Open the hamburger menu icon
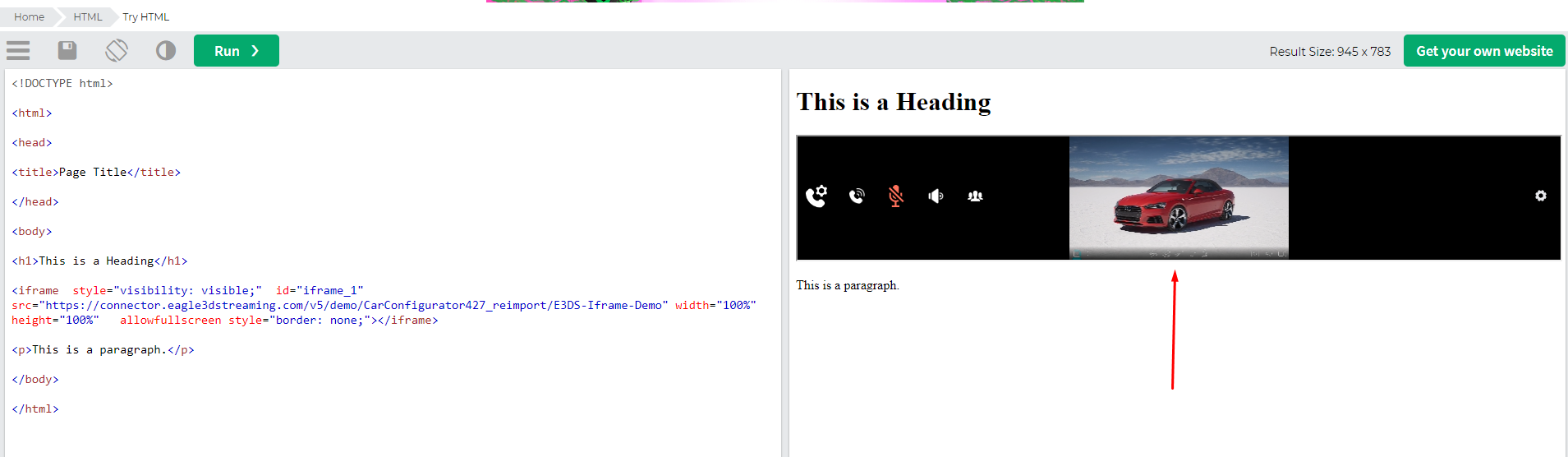This screenshot has height=457, width=1568. (18, 51)
